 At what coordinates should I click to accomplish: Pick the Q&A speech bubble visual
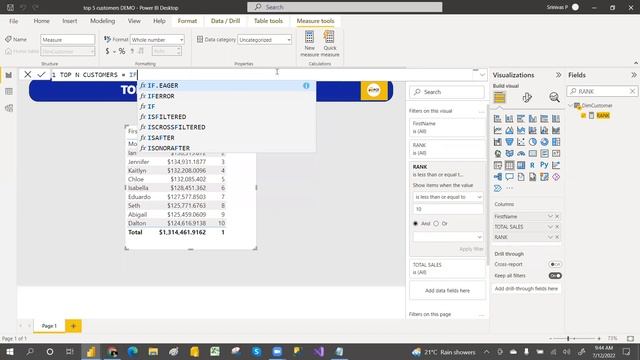509,177
